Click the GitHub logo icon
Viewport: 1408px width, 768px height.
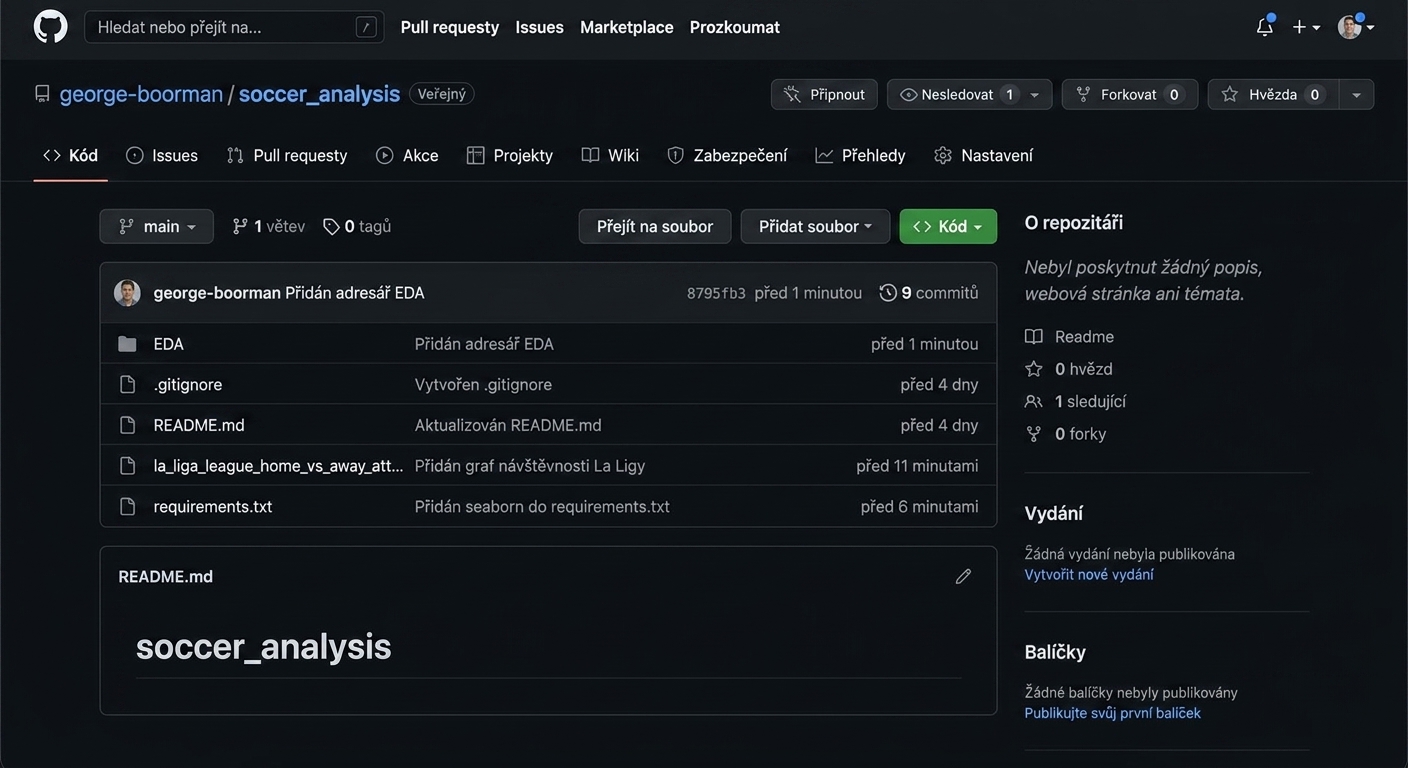point(51,27)
